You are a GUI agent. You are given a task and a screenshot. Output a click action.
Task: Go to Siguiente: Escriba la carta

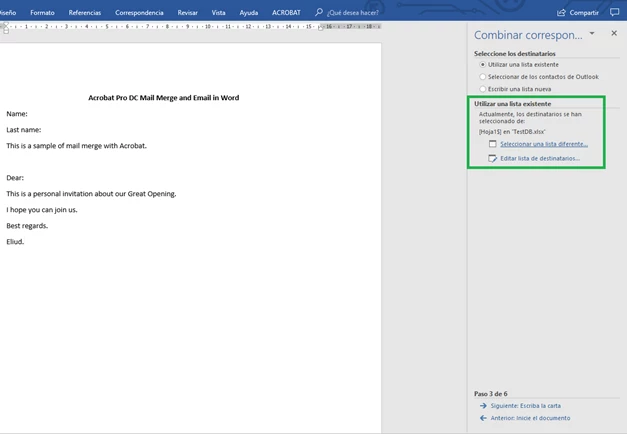[525, 406]
